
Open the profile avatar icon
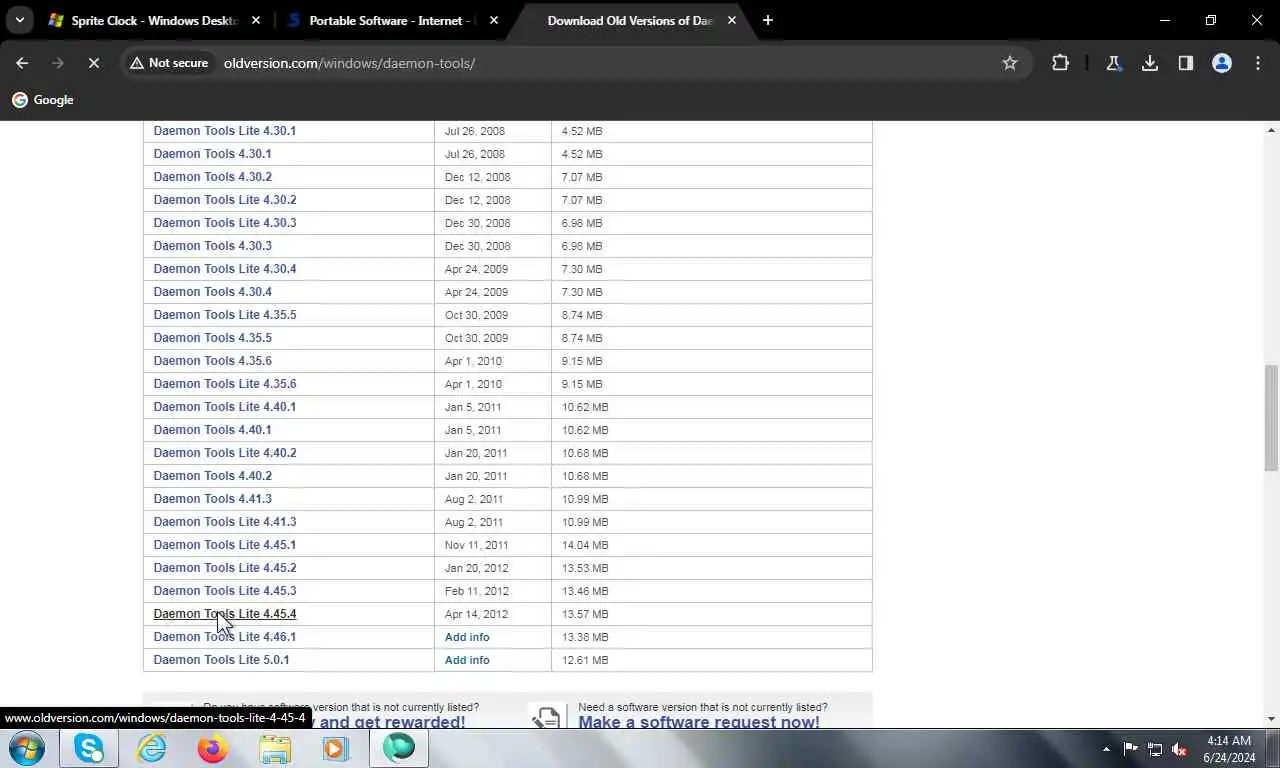1222,63
